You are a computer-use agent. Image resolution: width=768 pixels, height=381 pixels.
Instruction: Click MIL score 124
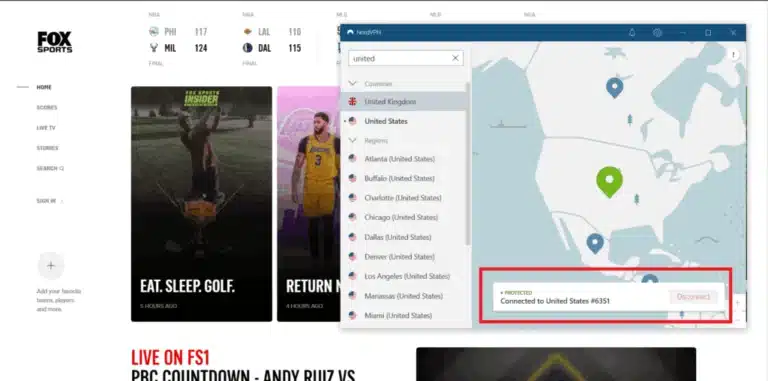pyautogui.click(x=201, y=48)
